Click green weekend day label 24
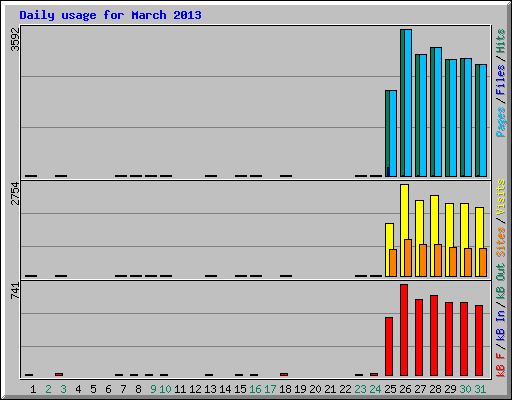This screenshot has height=400, width=512. [x=375, y=389]
